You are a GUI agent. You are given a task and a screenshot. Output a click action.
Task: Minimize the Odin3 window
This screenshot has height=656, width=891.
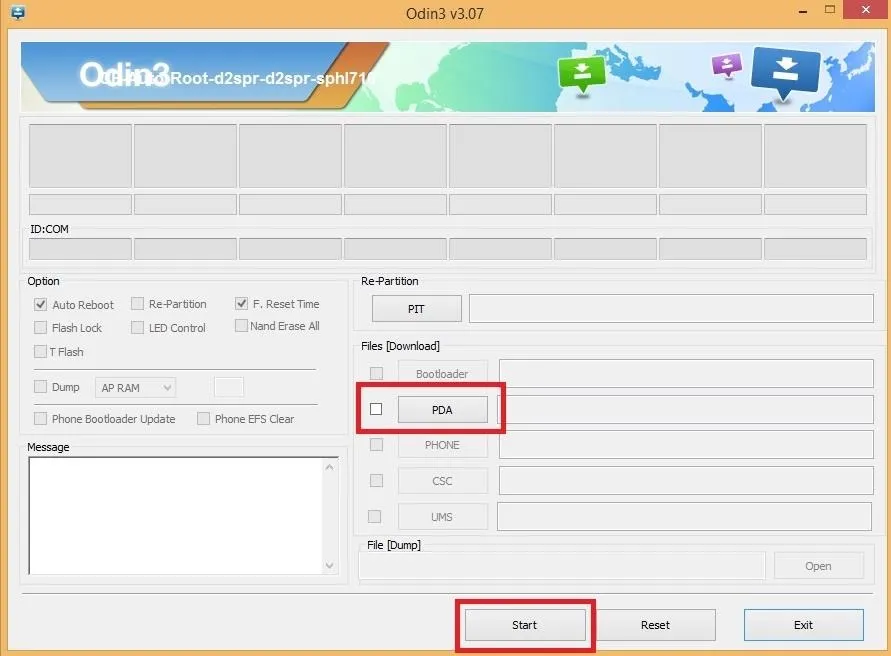[803, 11]
